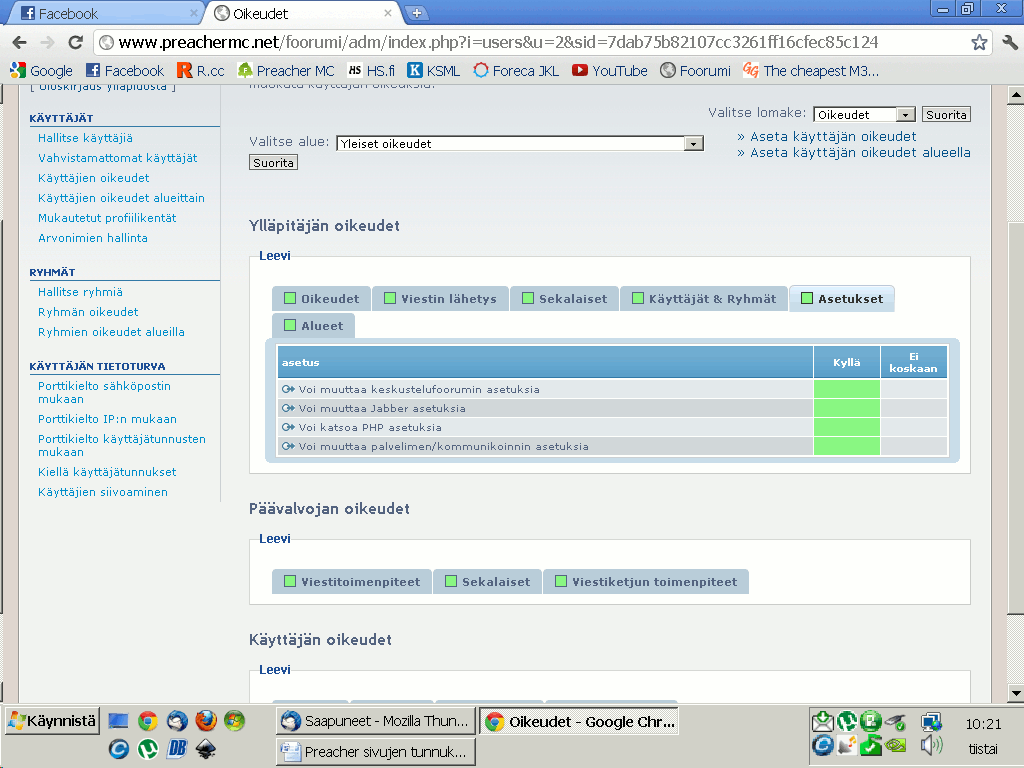The height and width of the screenshot is (768, 1024).
Task: Bookmark this page with the star icon
Action: 979,43
